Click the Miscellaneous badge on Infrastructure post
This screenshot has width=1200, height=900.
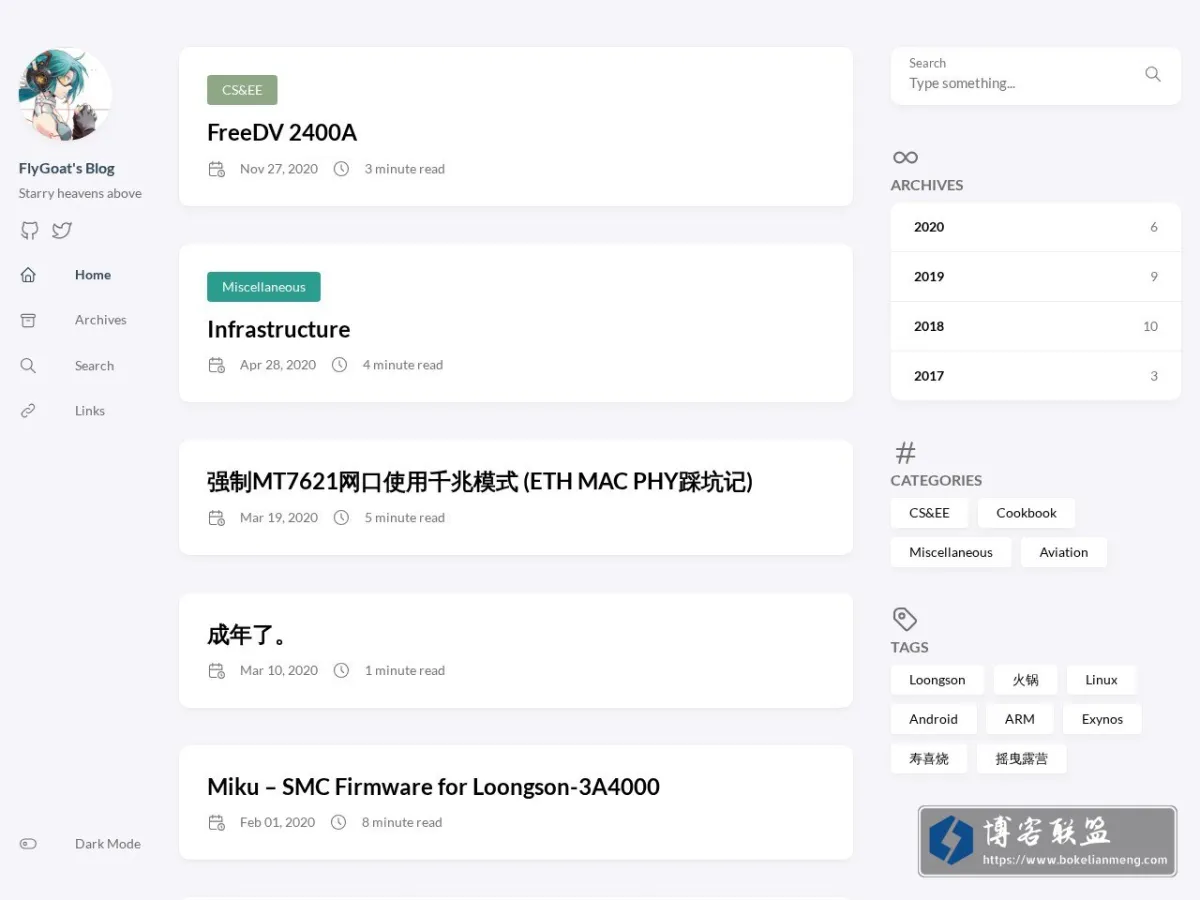pos(264,287)
